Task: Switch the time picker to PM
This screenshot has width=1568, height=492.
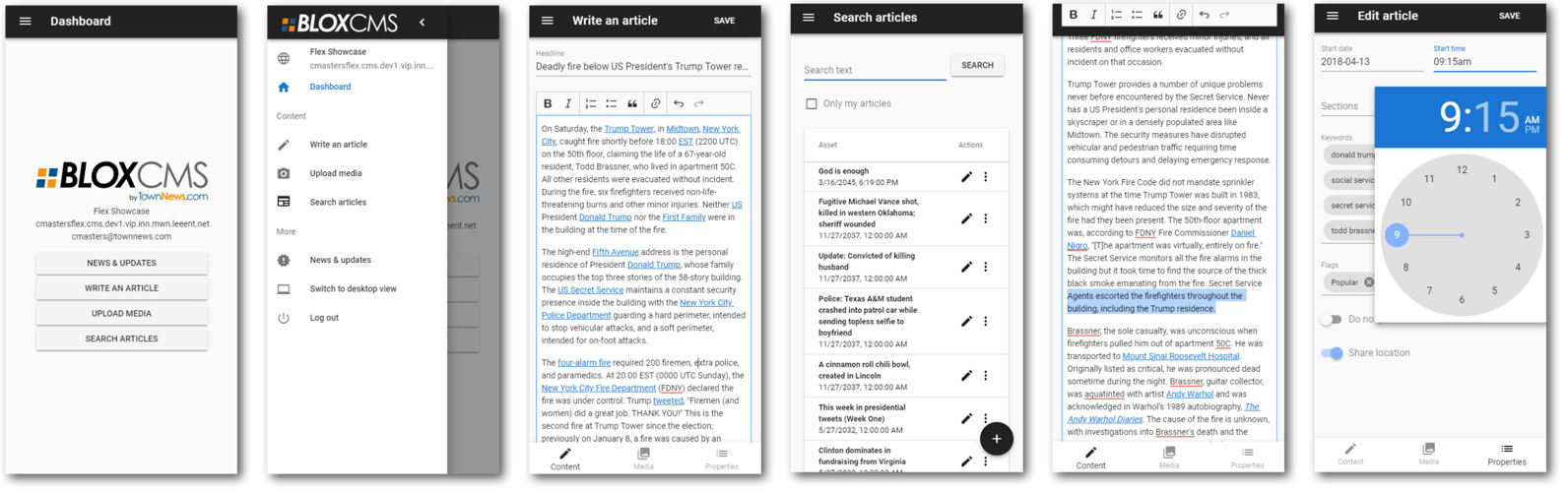Action: tap(1532, 129)
